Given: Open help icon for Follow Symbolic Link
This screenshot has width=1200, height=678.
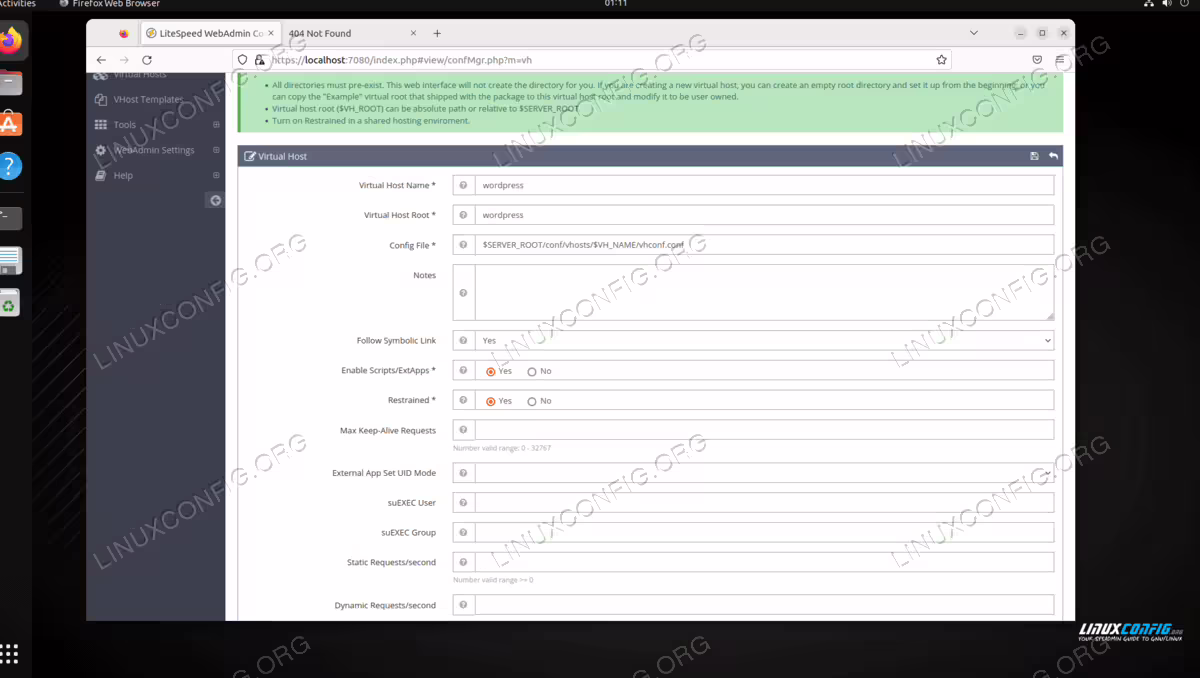Looking at the screenshot, I should 463,340.
